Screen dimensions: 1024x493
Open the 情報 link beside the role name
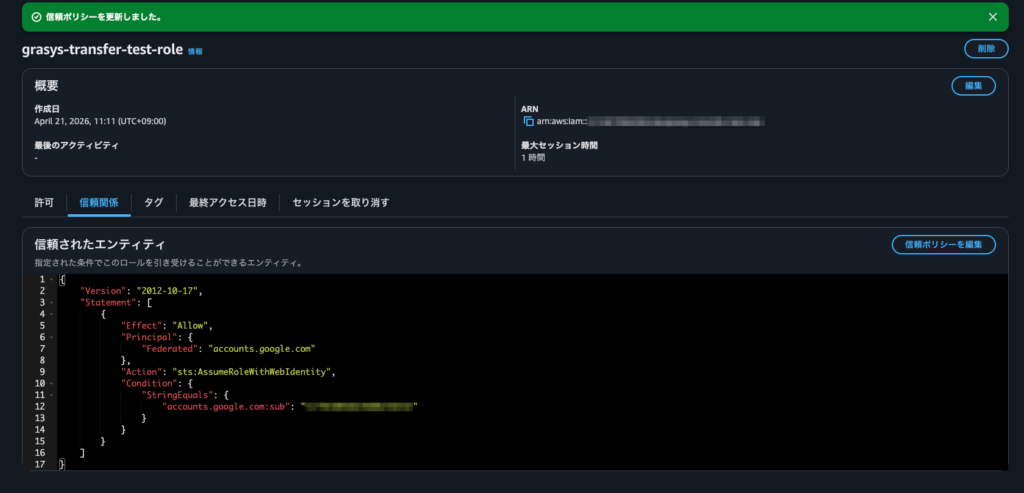(x=195, y=51)
